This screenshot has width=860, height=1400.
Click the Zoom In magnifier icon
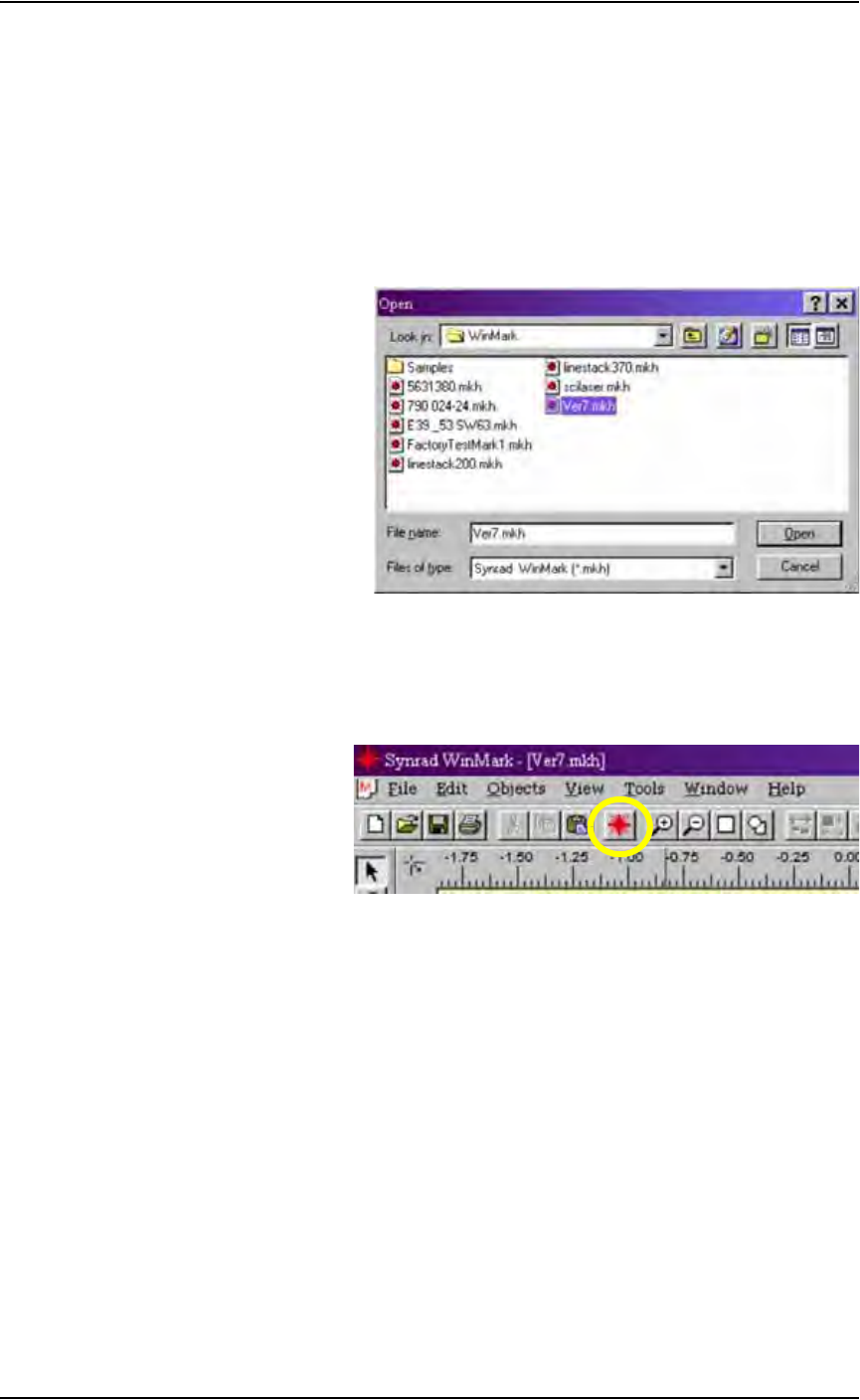click(661, 824)
